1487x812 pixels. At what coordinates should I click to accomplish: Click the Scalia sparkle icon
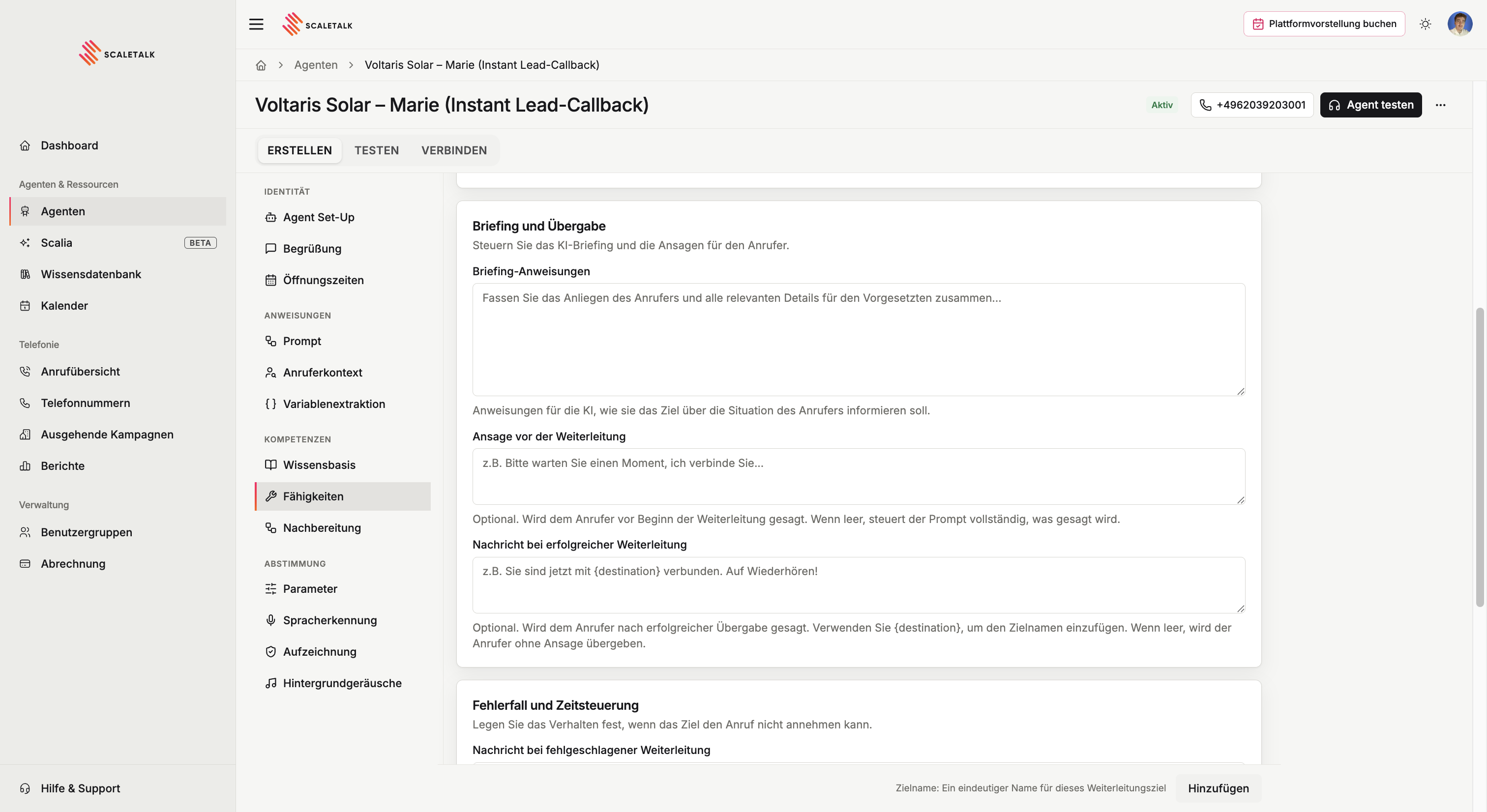pos(25,243)
